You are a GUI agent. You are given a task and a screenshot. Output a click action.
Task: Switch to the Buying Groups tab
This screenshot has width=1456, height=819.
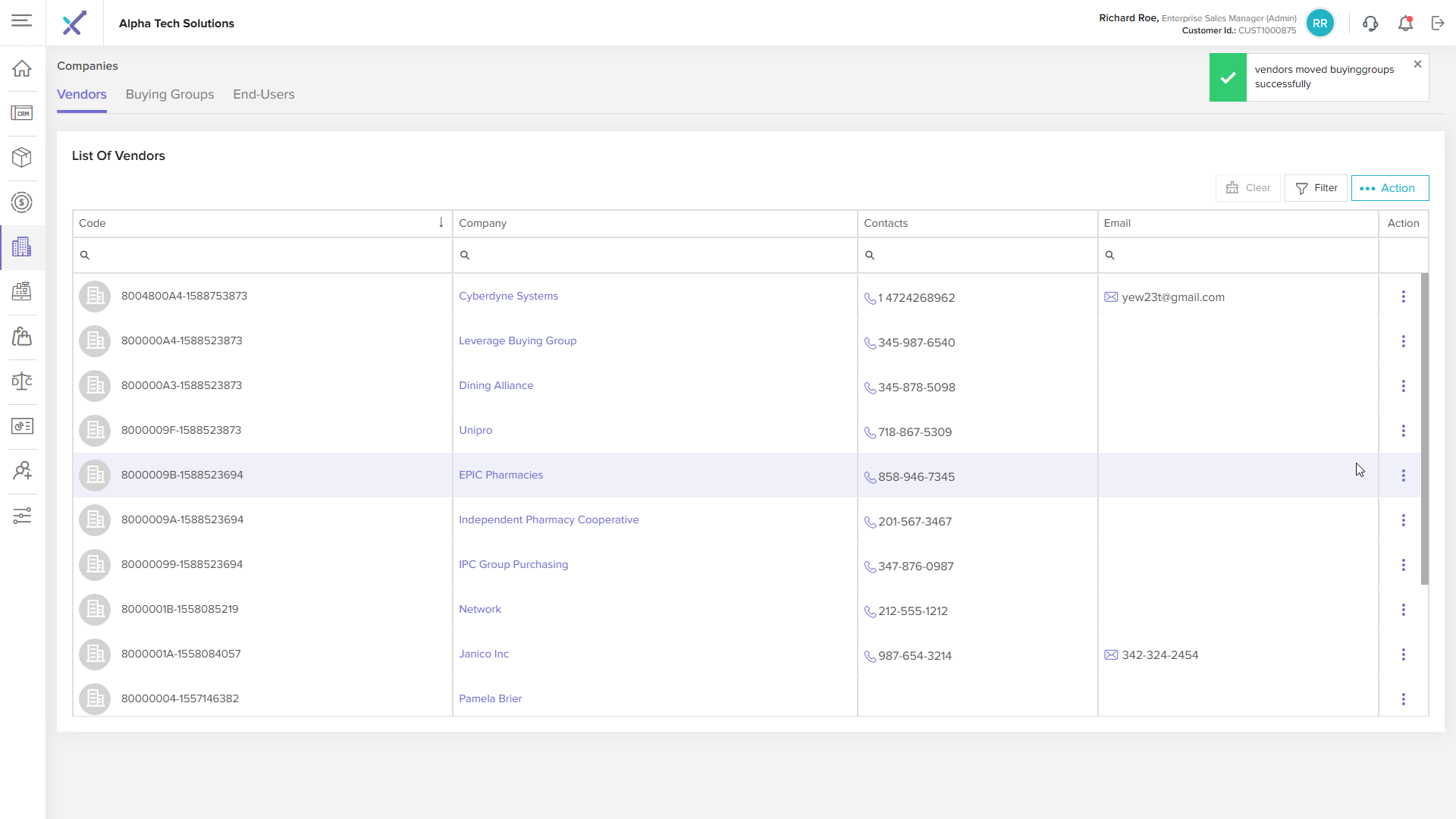coord(170,95)
